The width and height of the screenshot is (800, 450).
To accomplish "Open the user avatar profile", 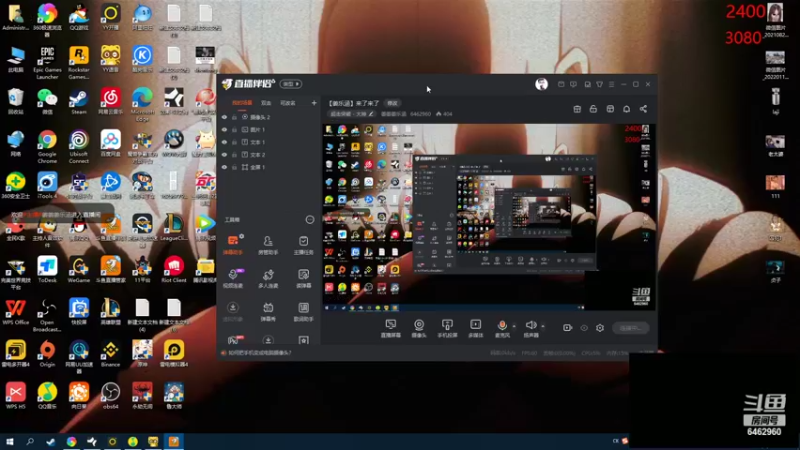I will pyautogui.click(x=541, y=84).
